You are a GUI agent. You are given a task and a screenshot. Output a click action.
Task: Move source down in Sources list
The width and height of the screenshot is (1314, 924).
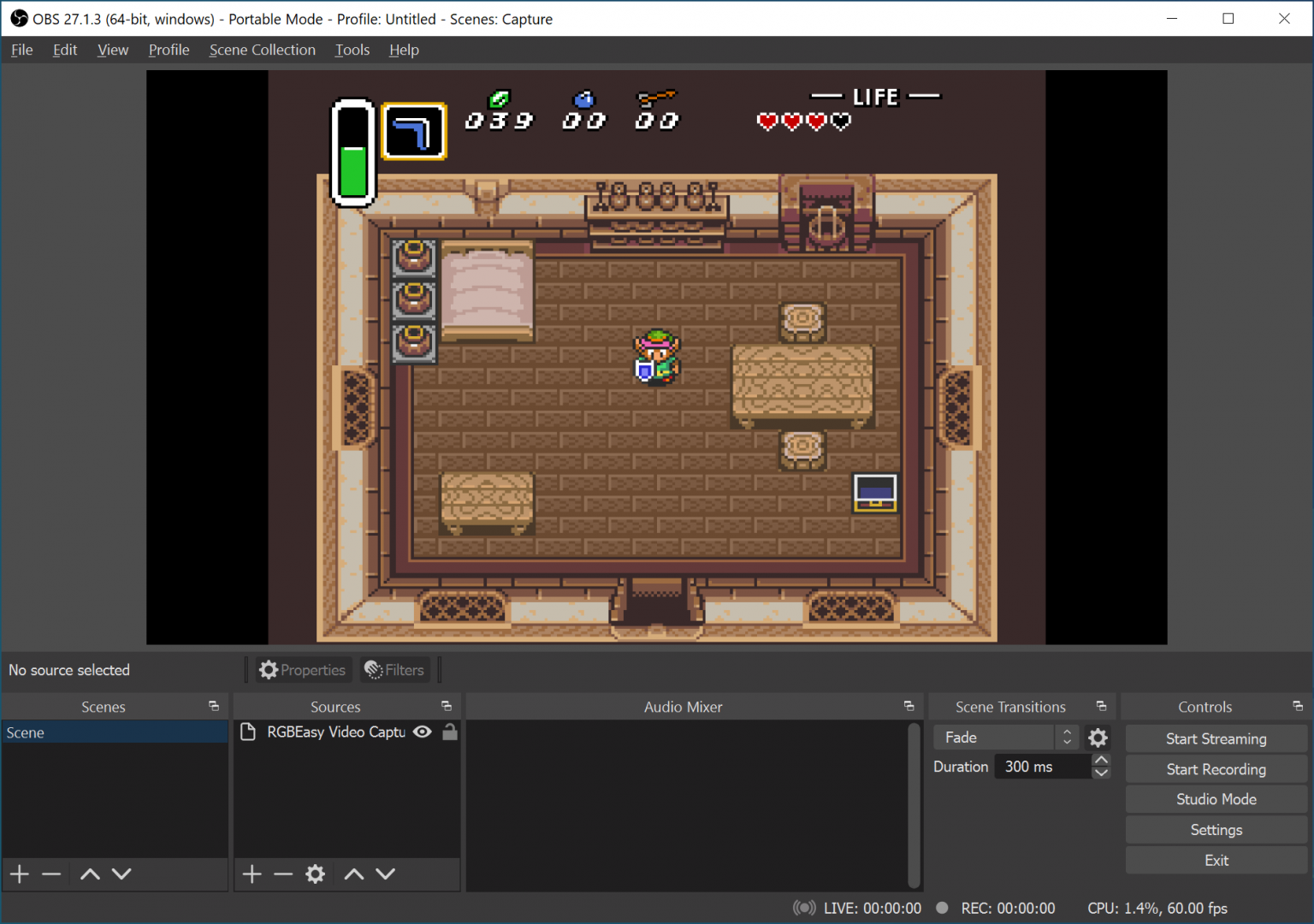(386, 874)
